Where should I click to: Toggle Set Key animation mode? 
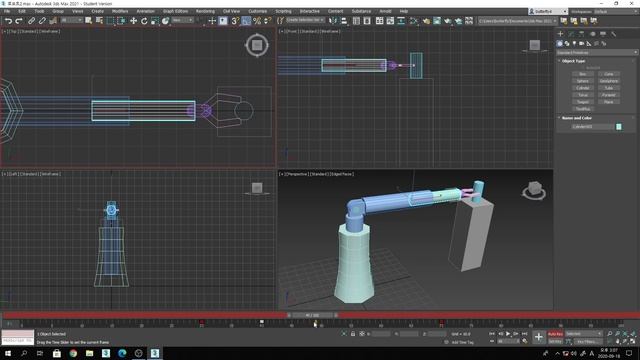coord(555,341)
